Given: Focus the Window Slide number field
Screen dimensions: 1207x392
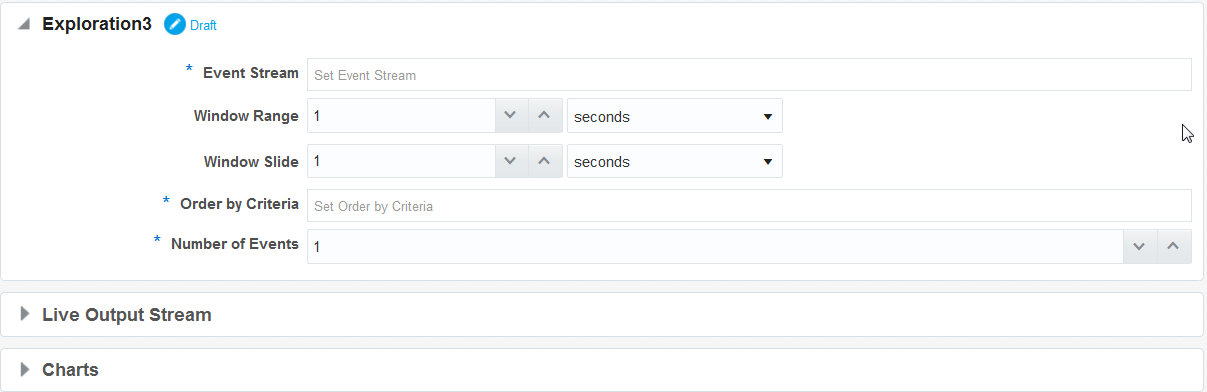Looking at the screenshot, I should click(x=401, y=161).
